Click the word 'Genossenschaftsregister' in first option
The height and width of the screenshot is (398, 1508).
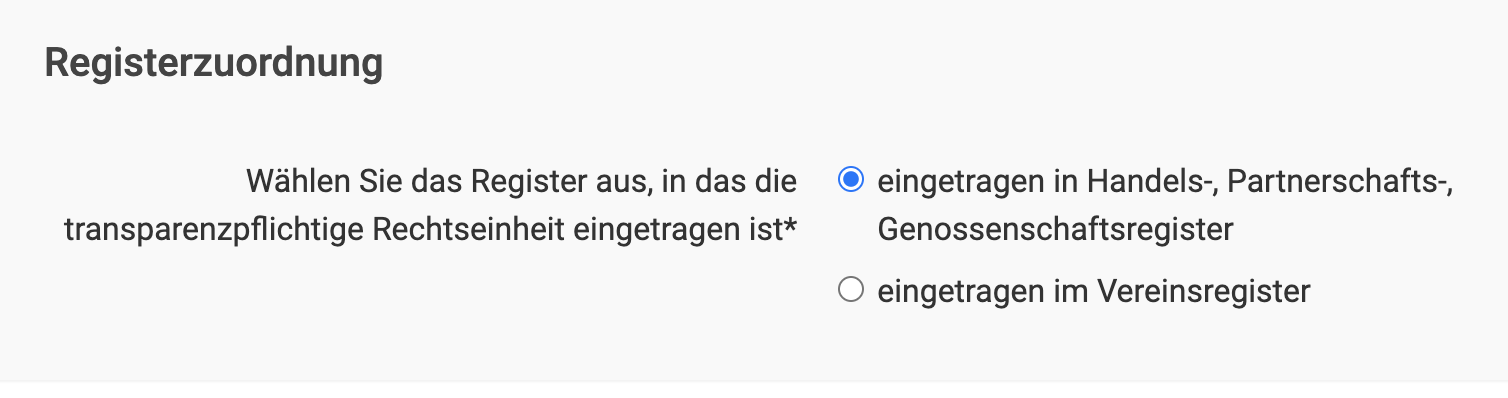click(1055, 231)
